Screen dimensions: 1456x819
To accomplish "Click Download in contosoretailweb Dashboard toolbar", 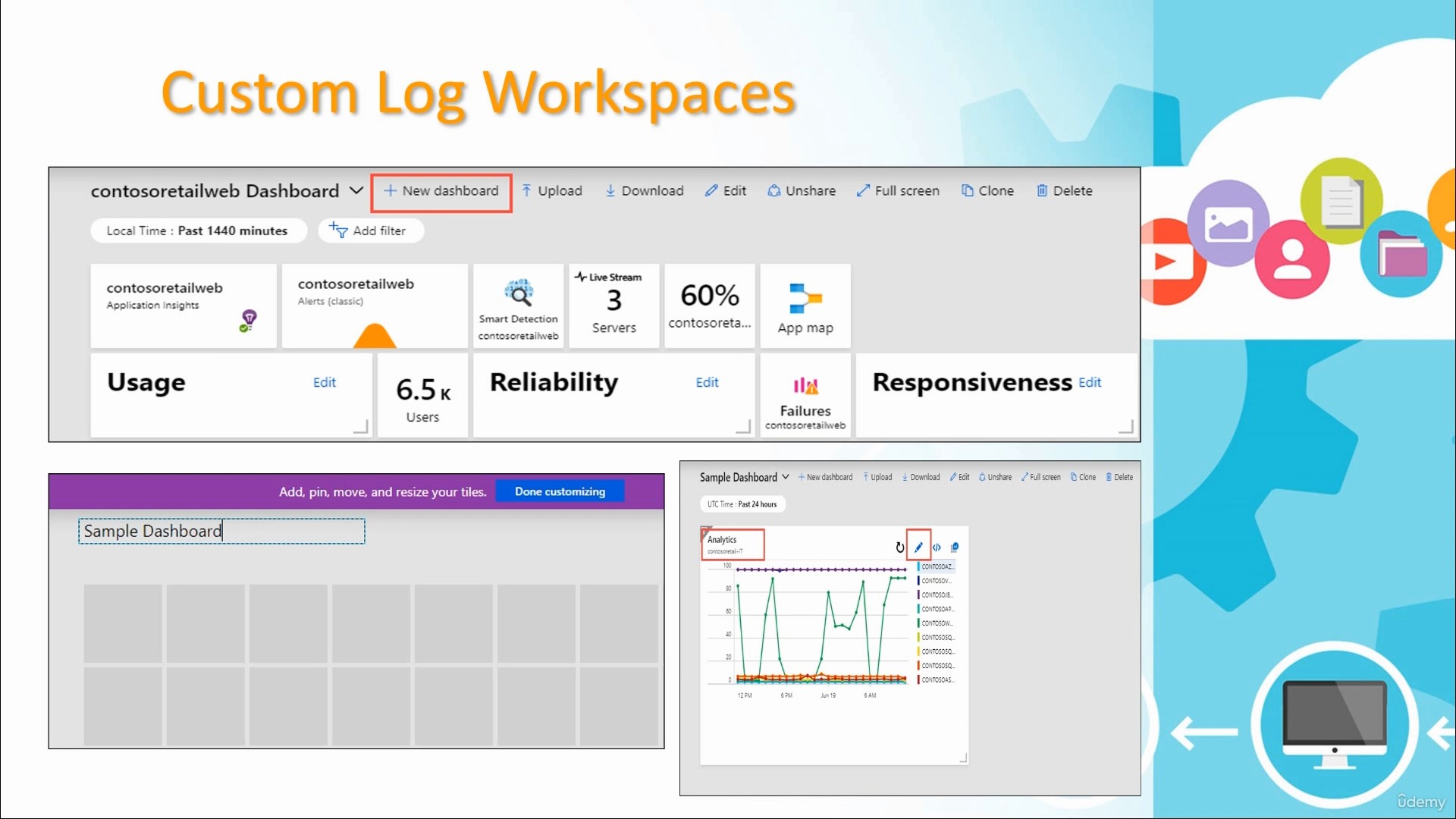I will pyautogui.click(x=644, y=191).
